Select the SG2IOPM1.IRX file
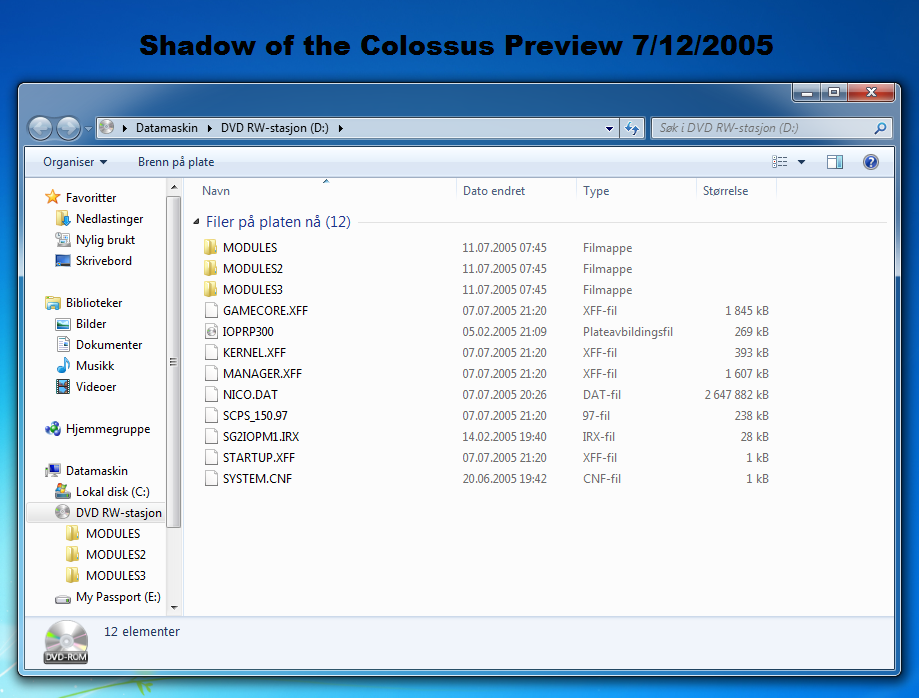919x698 pixels. point(261,437)
